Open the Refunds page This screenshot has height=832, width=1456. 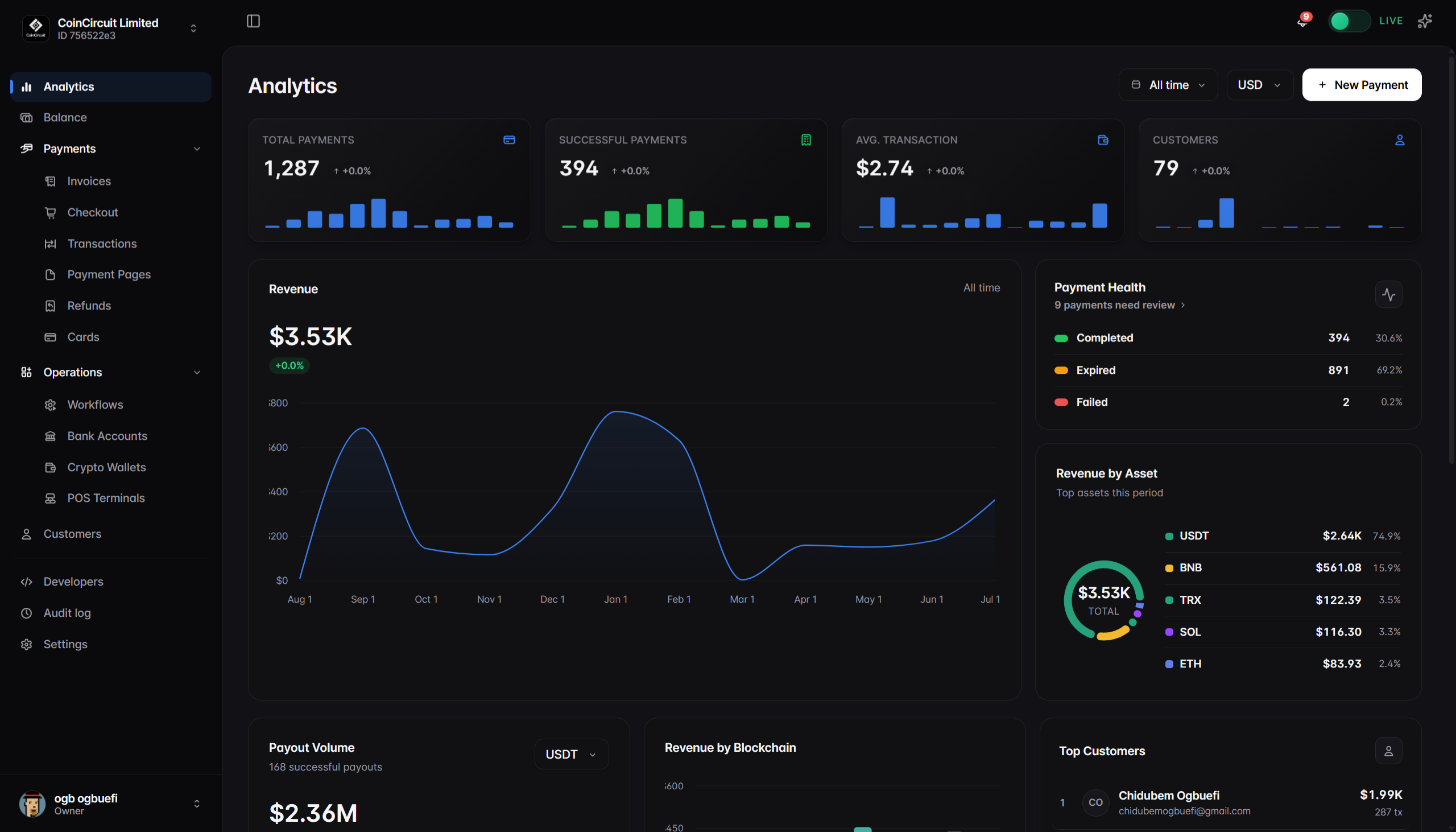coord(122,306)
